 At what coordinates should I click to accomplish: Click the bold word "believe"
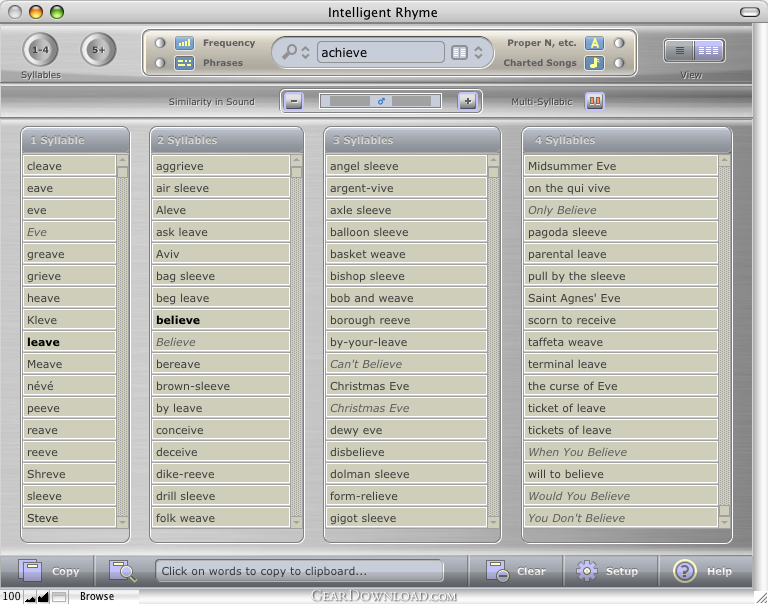[x=220, y=320]
